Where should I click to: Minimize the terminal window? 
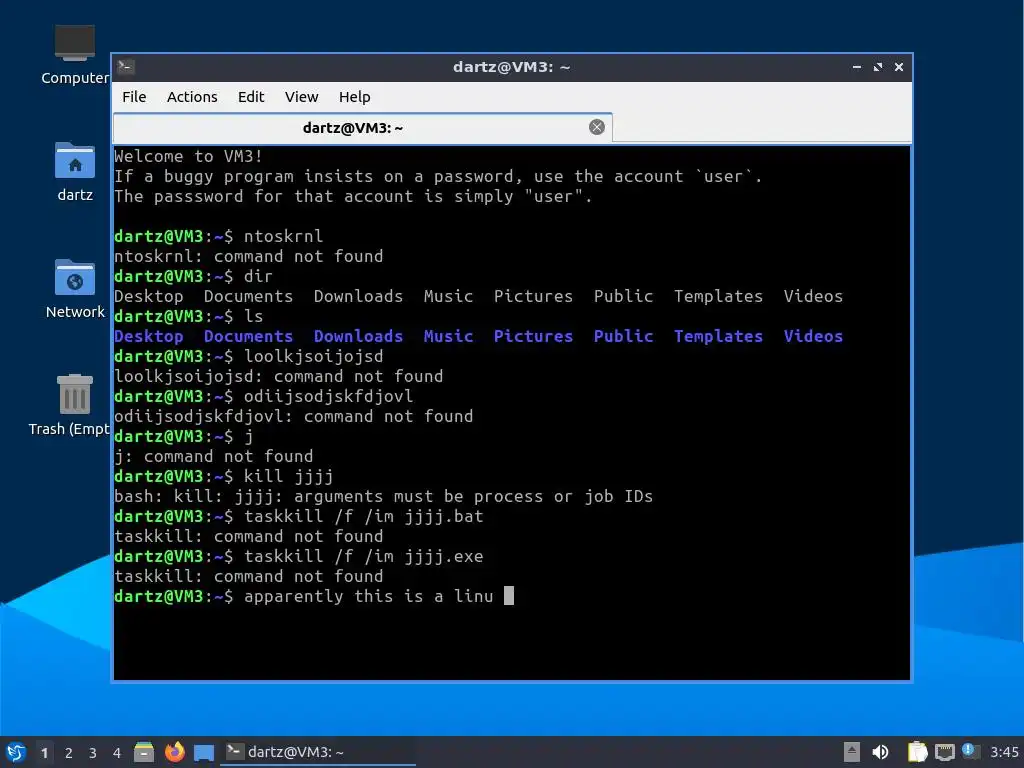click(856, 67)
